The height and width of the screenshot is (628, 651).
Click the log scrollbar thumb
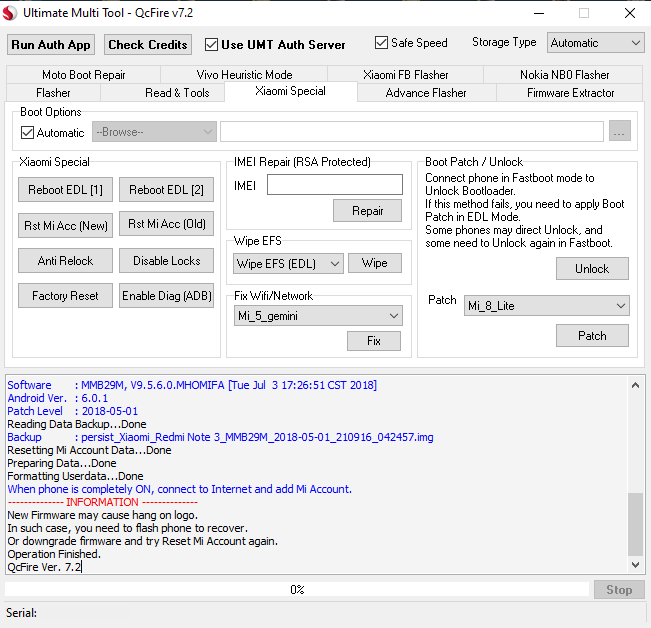(635, 524)
